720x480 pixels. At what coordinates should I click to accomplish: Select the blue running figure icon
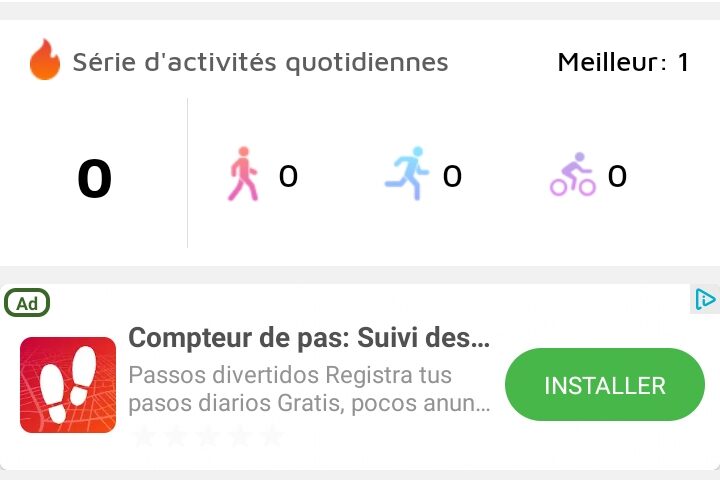tap(407, 173)
